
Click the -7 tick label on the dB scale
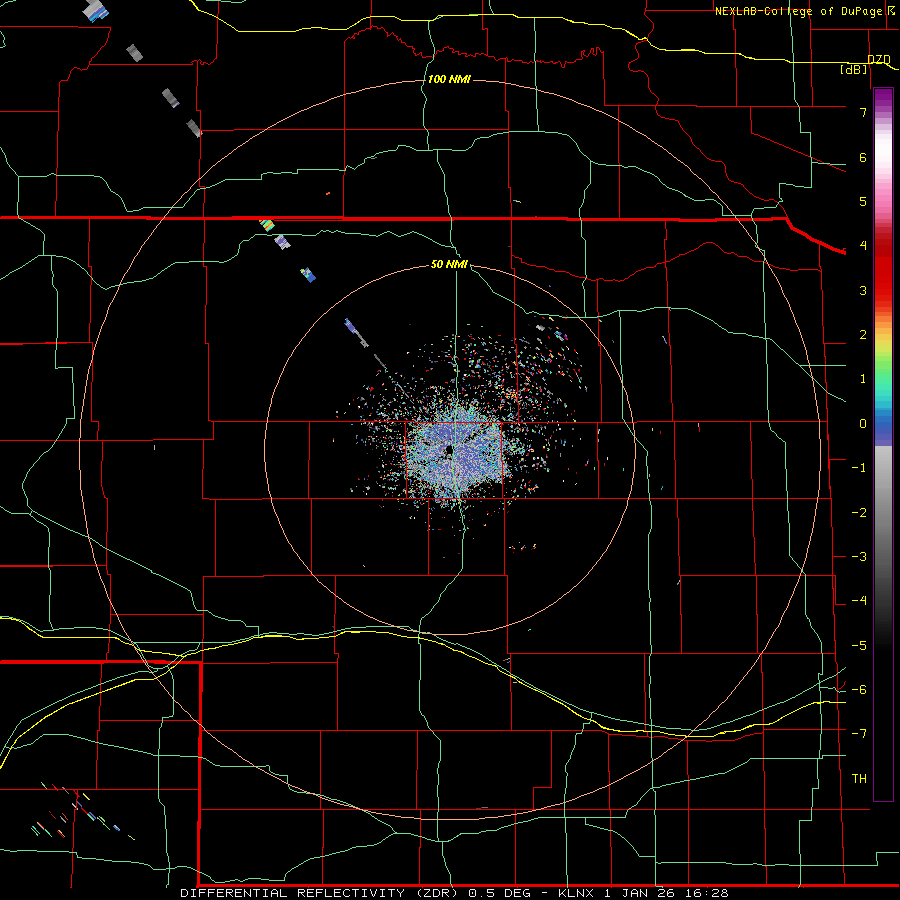[859, 734]
